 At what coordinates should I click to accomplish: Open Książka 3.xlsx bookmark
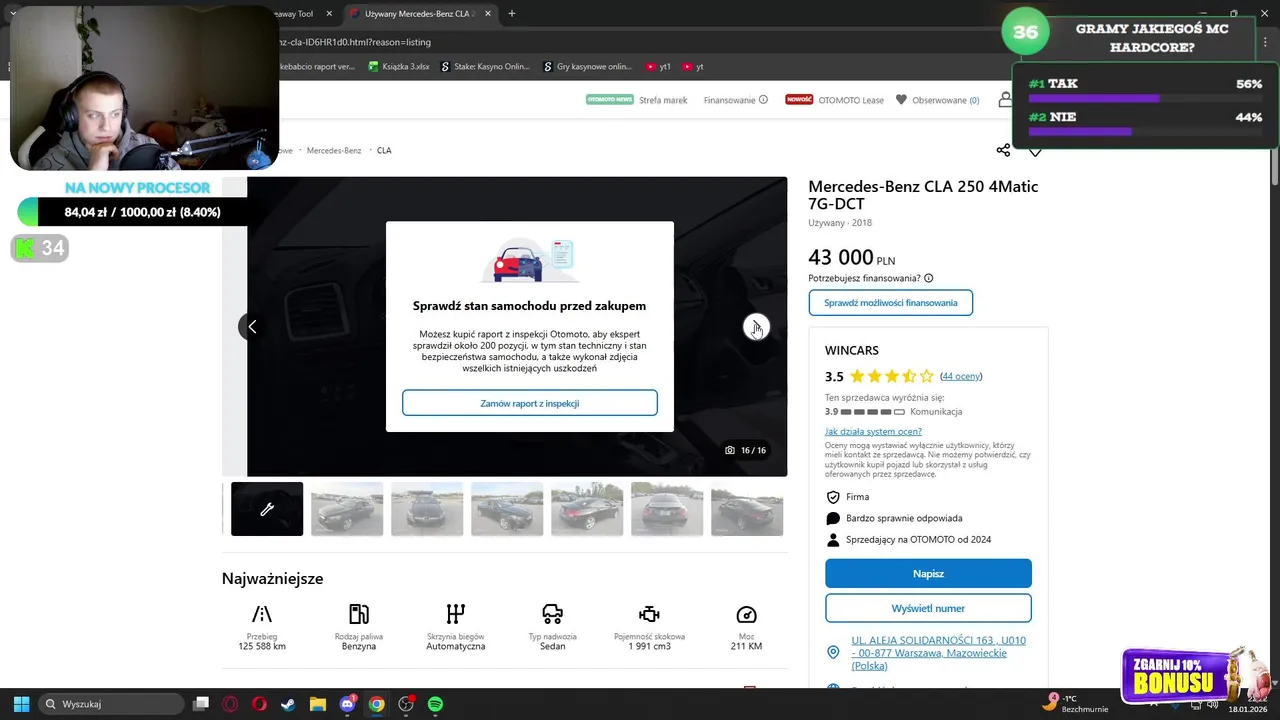(x=398, y=67)
